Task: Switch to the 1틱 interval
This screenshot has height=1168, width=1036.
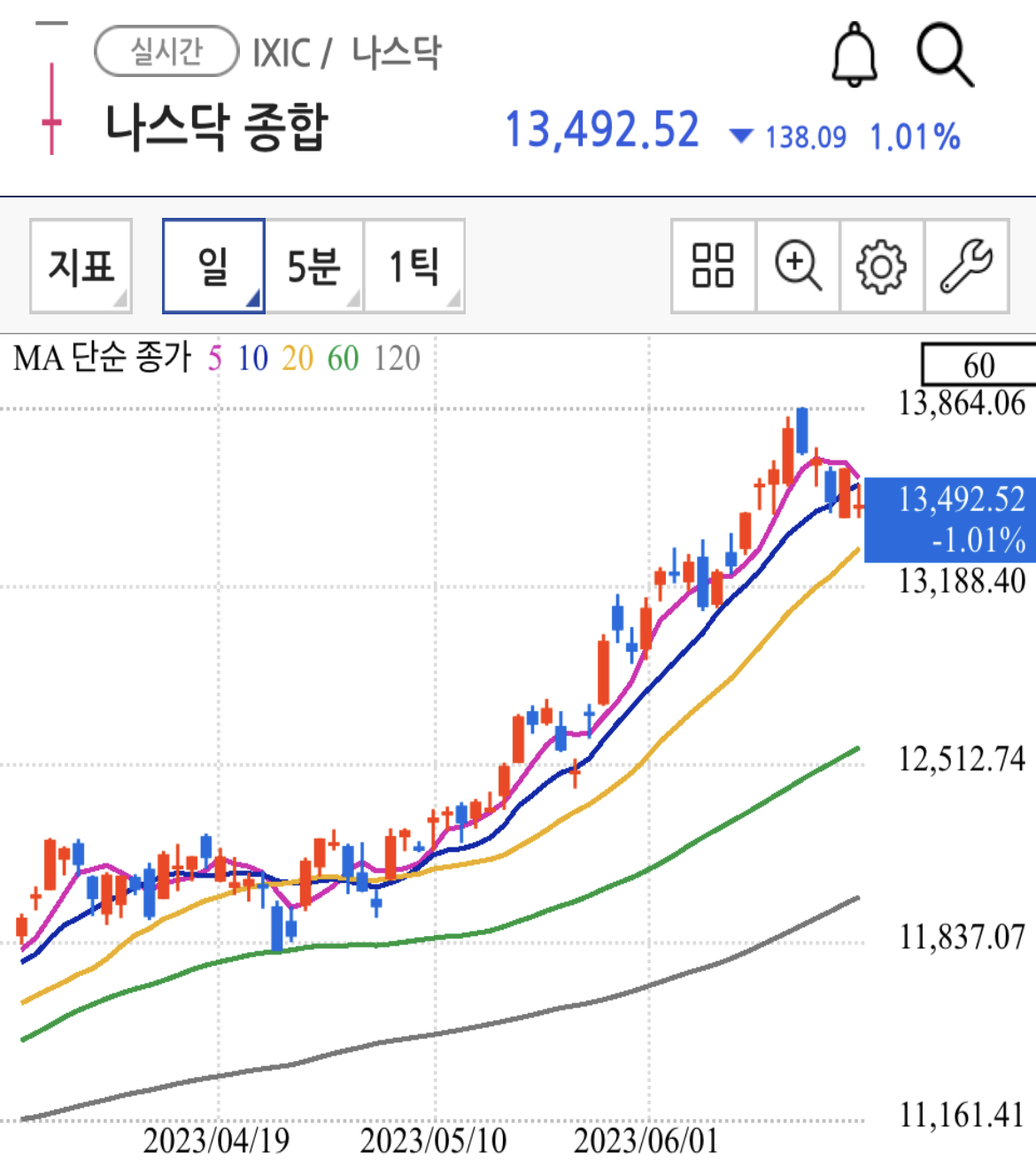Action: click(x=414, y=266)
